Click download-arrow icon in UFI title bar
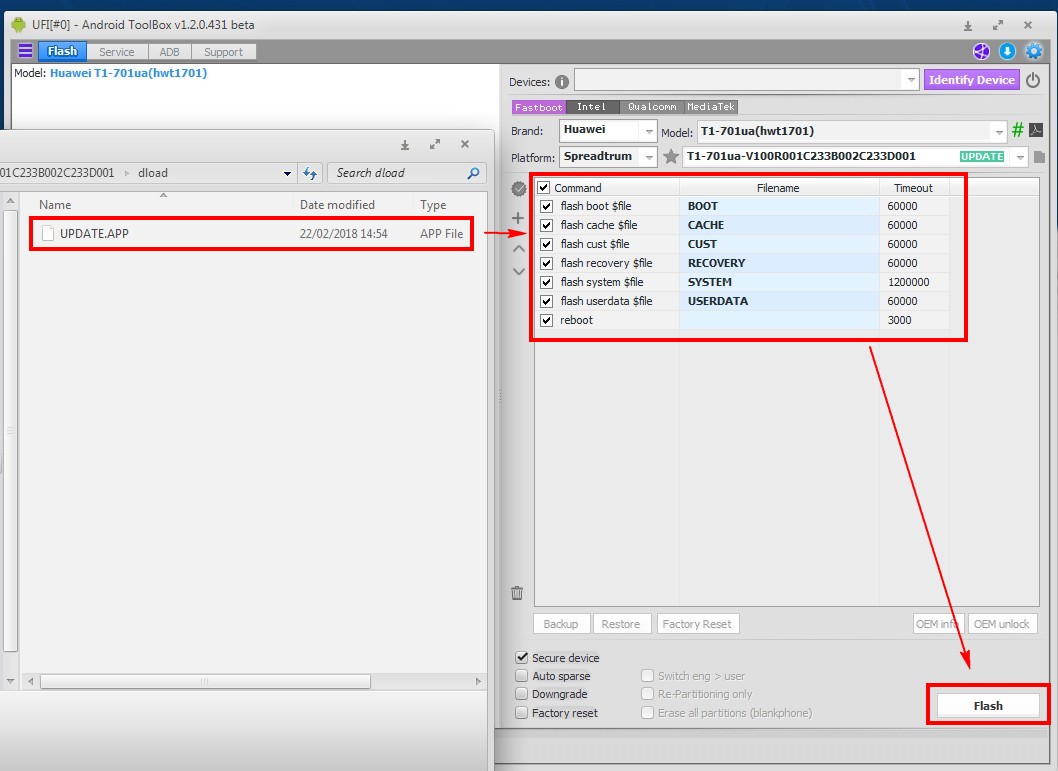Screen dimensions: 1058x771 point(968,26)
